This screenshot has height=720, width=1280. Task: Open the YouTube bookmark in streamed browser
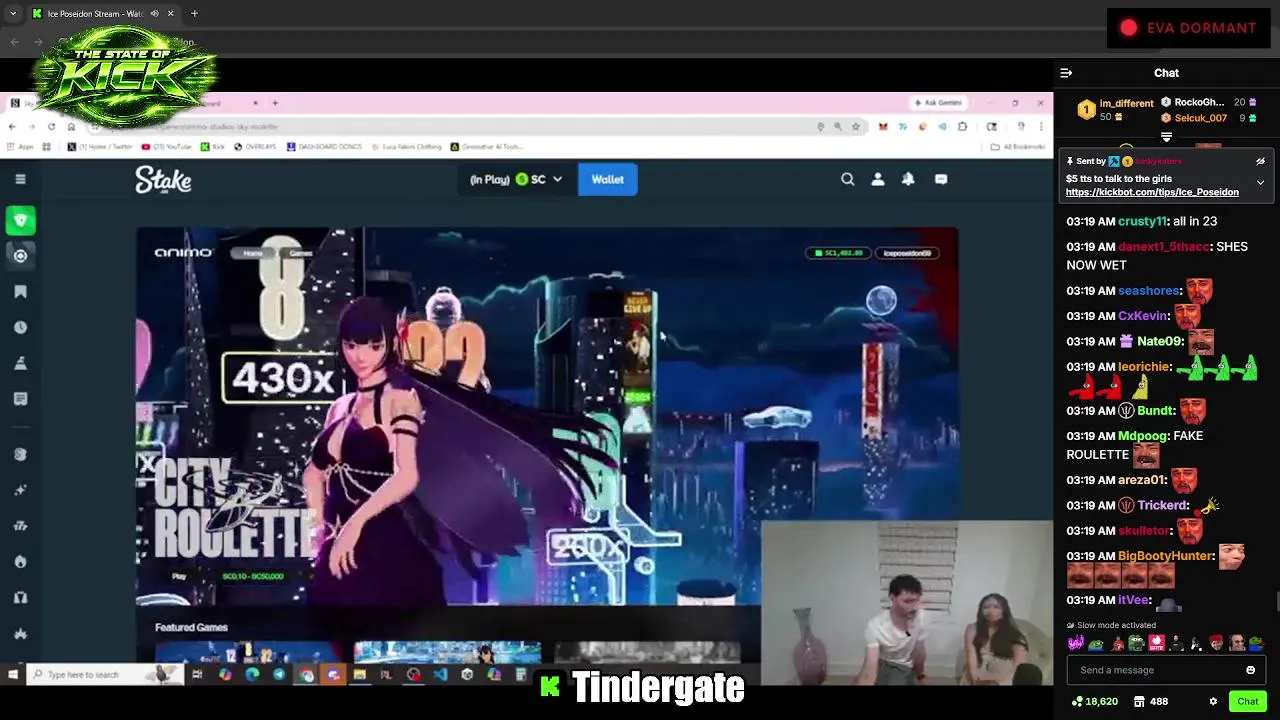point(166,147)
